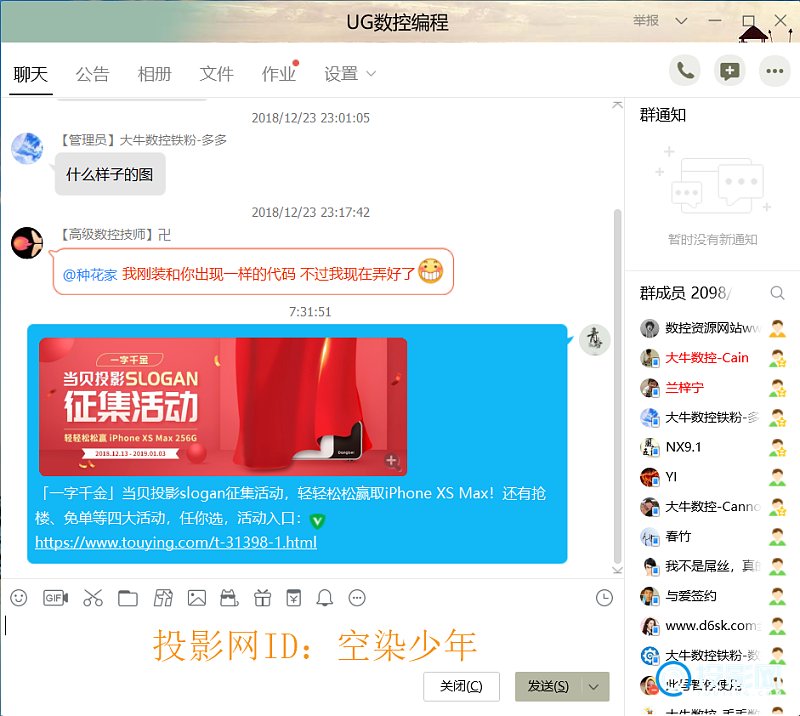Open the touying.com/t-31398-1.html link
This screenshot has height=716, width=800.
click(x=176, y=542)
